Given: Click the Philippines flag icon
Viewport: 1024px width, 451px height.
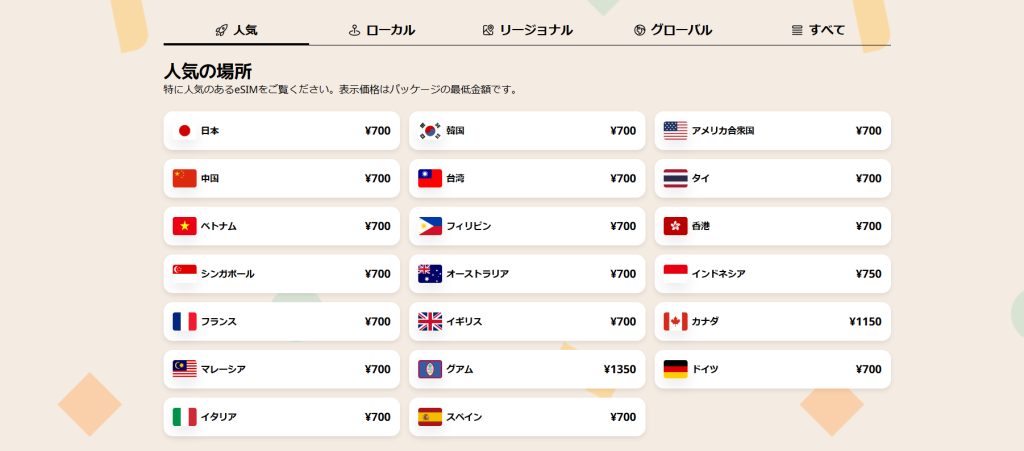Looking at the screenshot, I should pyautogui.click(x=430, y=226).
